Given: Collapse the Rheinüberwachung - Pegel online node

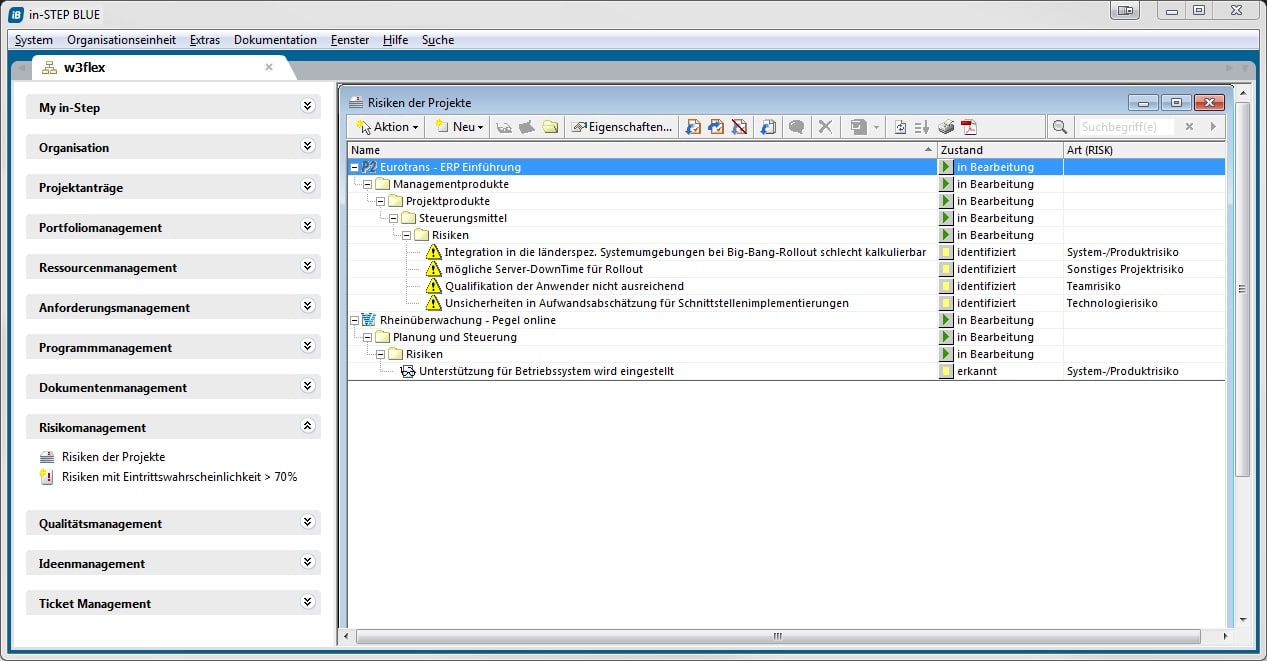Looking at the screenshot, I should [x=354, y=320].
